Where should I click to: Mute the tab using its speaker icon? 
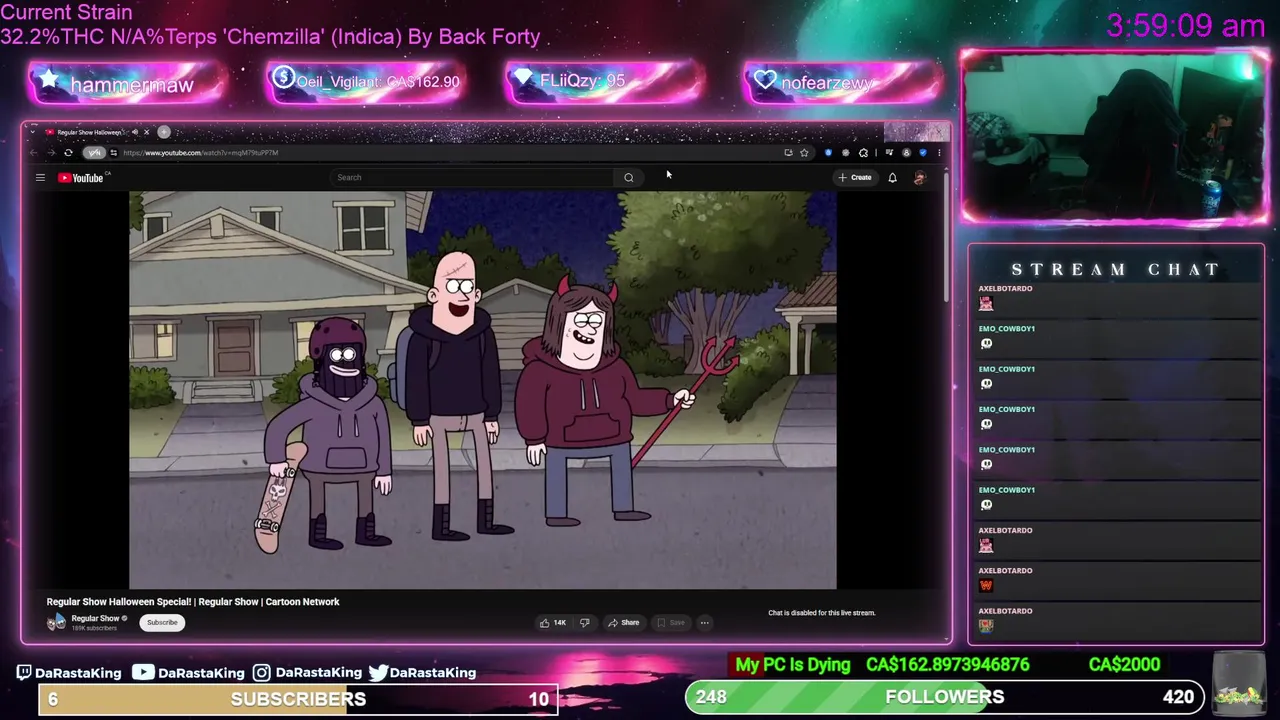point(135,132)
